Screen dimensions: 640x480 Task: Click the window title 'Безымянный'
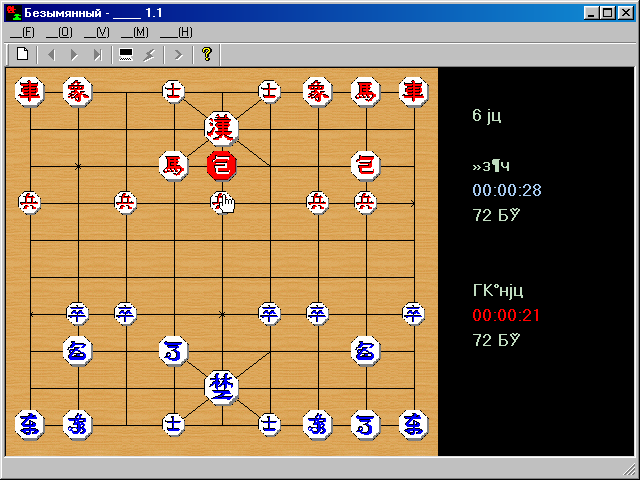[63, 13]
